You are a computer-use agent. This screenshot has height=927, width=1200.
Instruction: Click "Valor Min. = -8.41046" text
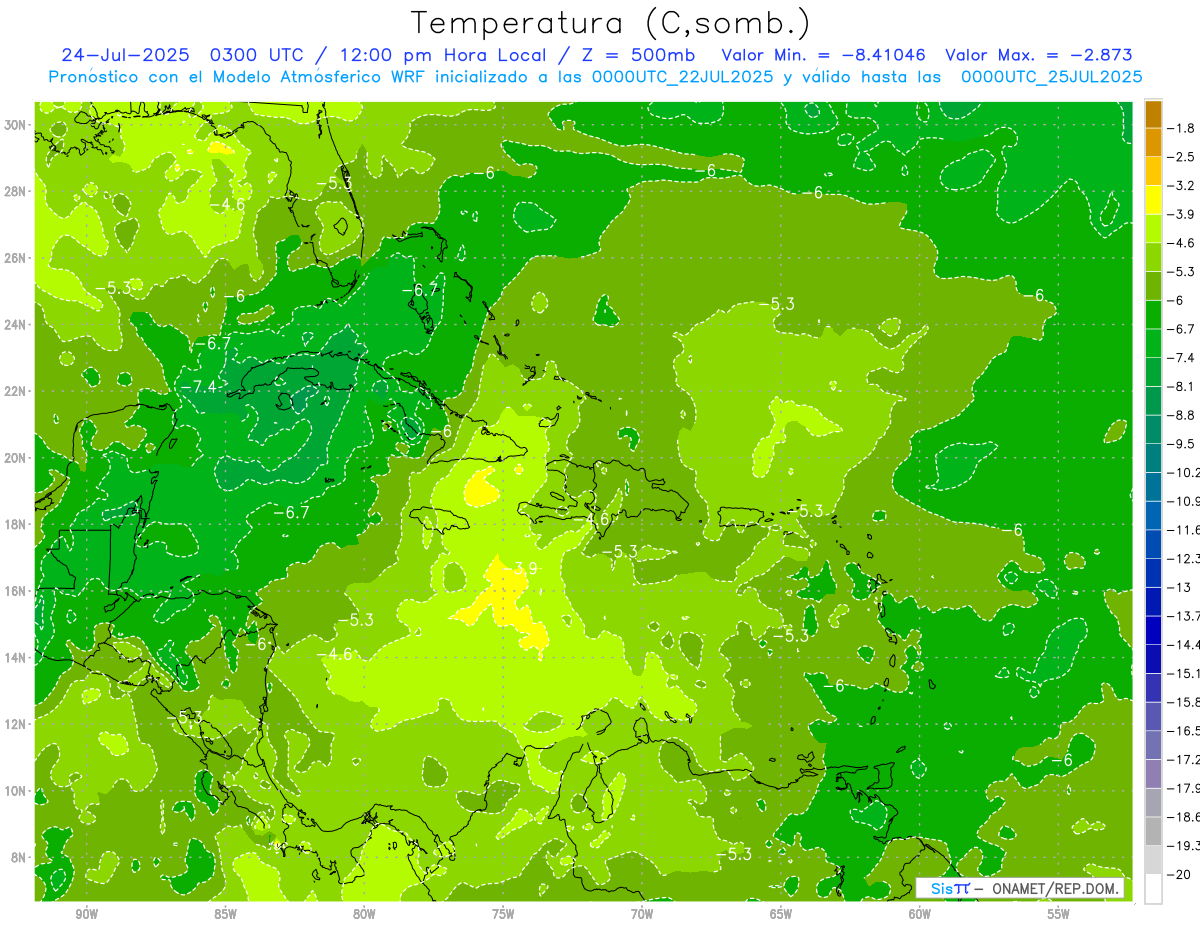823,54
